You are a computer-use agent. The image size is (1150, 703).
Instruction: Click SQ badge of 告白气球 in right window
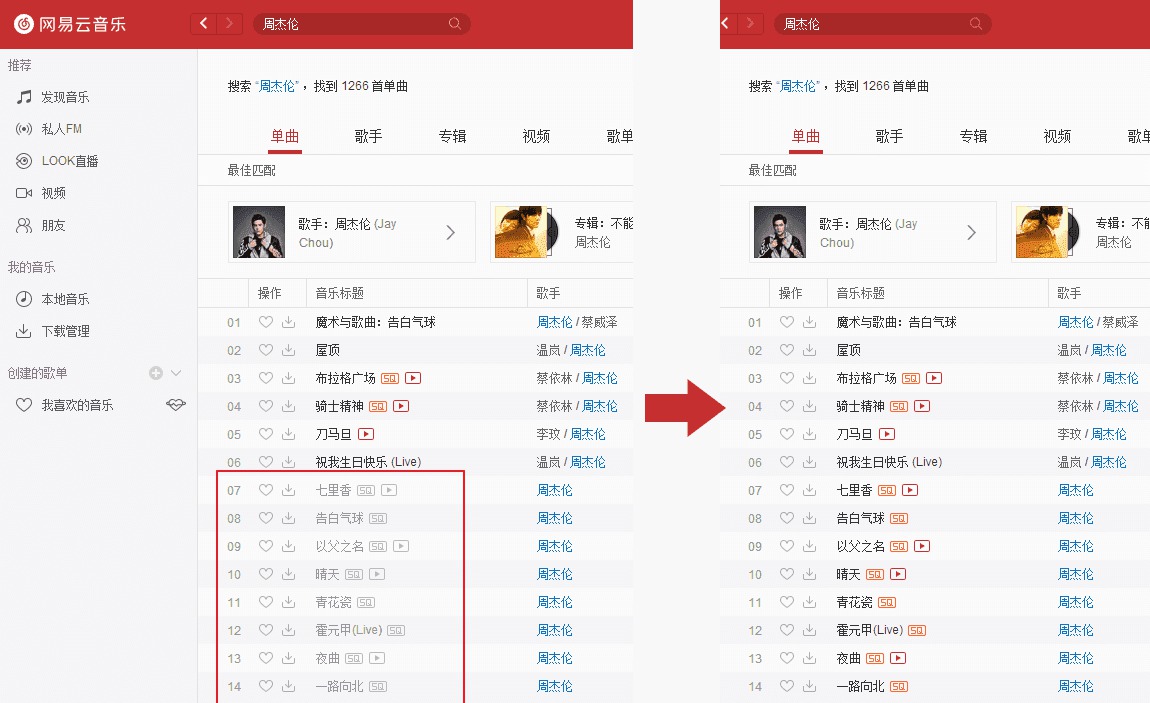899,518
